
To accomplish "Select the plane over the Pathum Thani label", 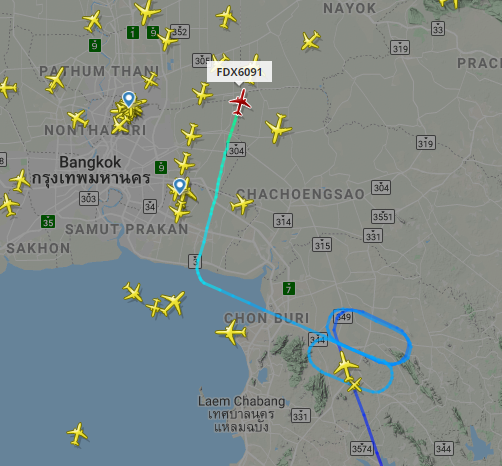I will coord(55,80).
